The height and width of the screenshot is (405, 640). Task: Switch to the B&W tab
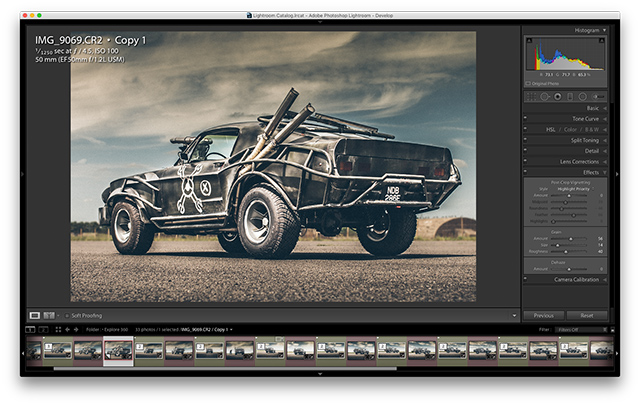click(591, 129)
